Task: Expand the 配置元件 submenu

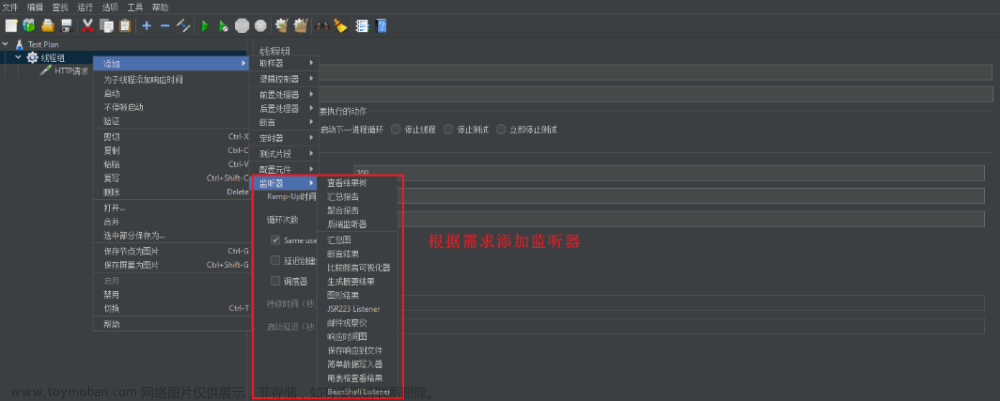Action: click(285, 170)
